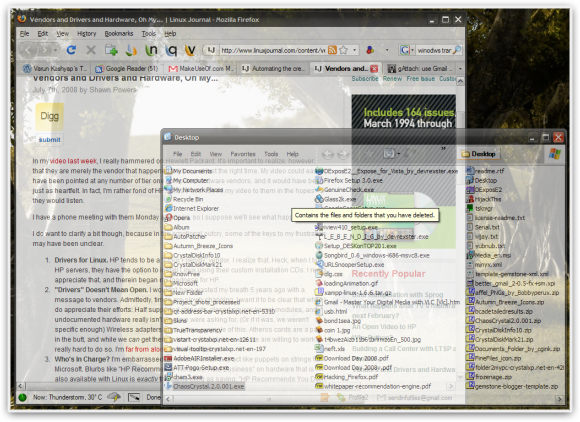Image resolution: width=580 pixels, height=422 pixels.
Task: Open the address bar history dropdown arrow
Action: pos(355,50)
